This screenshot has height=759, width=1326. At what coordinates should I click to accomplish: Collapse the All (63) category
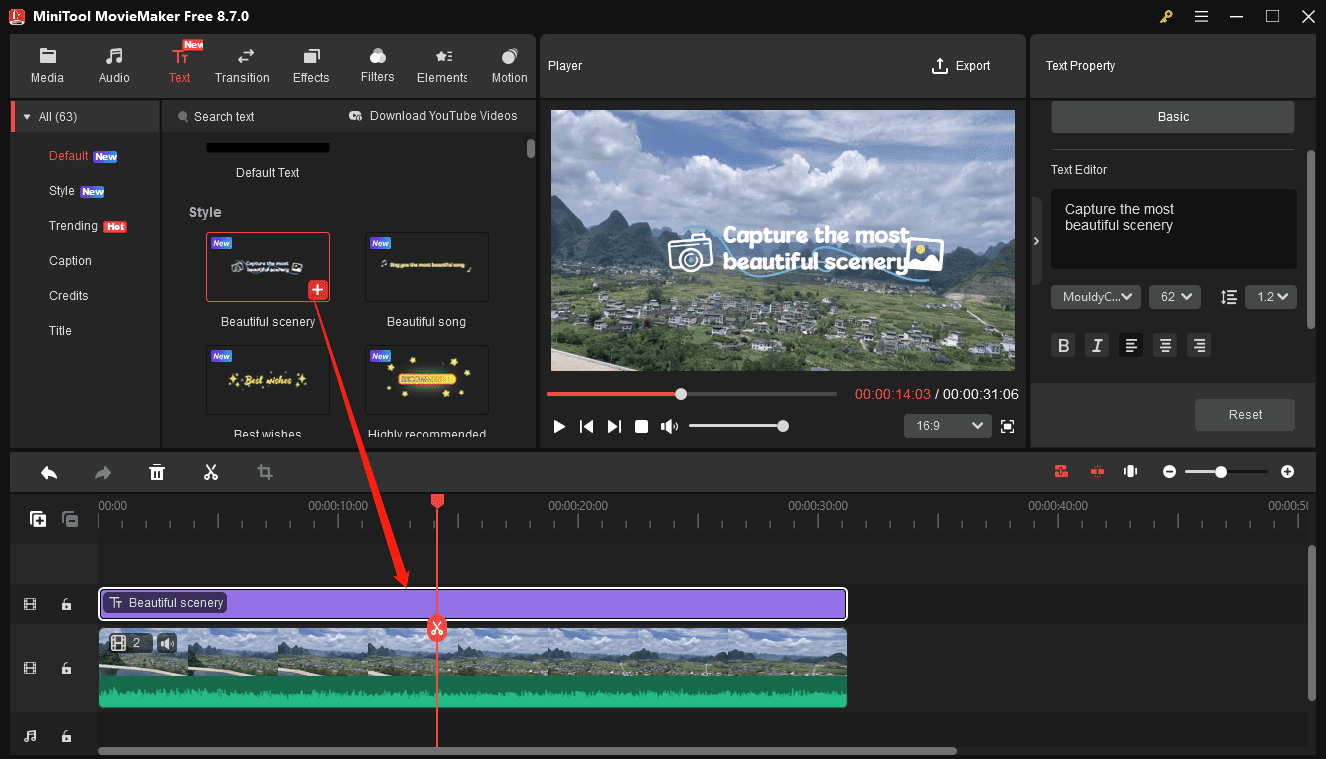[x=27, y=117]
